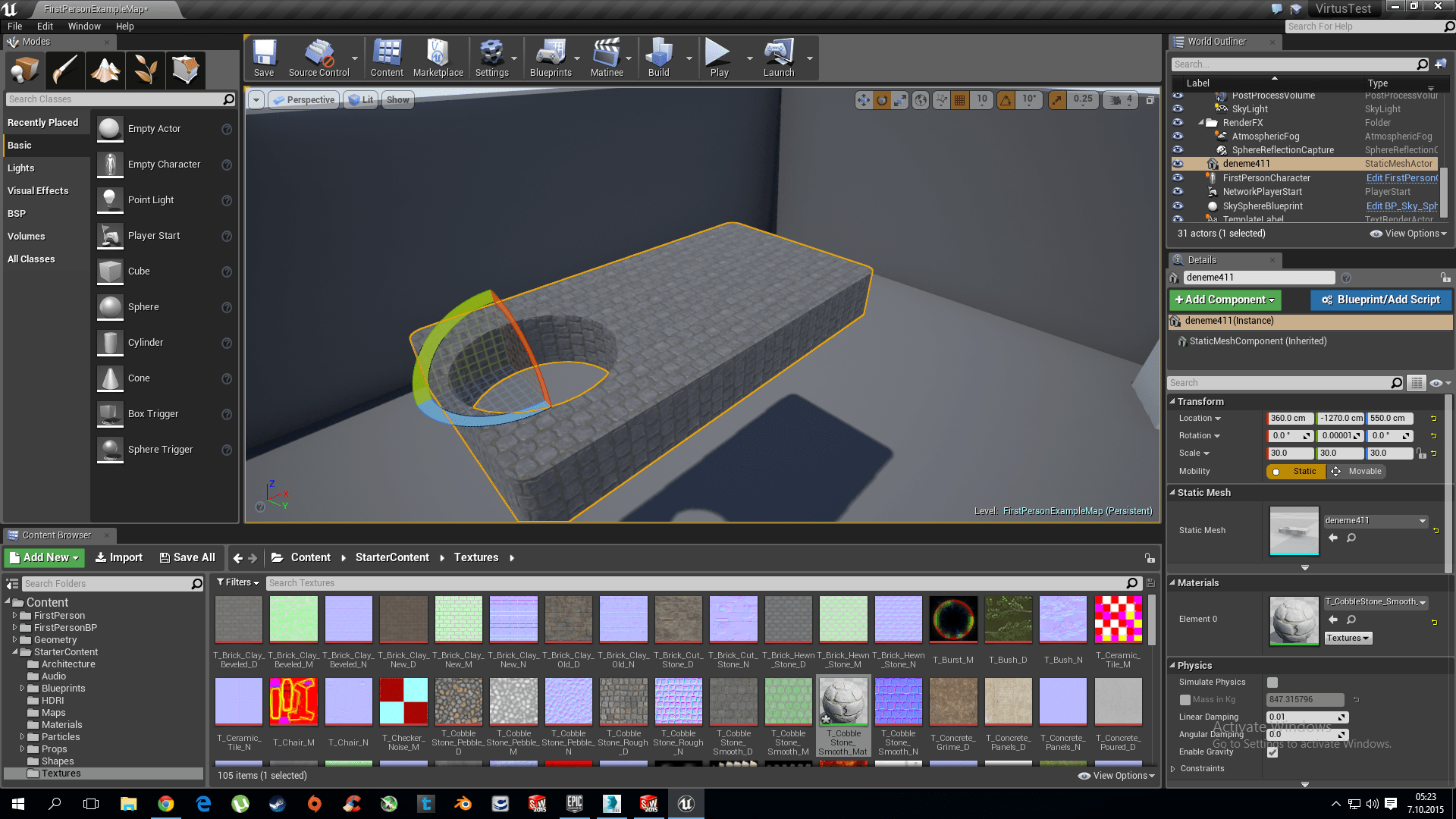Viewport: 1456px width, 819px height.
Task: Select the Visual Effects category tab
Action: coord(38,191)
